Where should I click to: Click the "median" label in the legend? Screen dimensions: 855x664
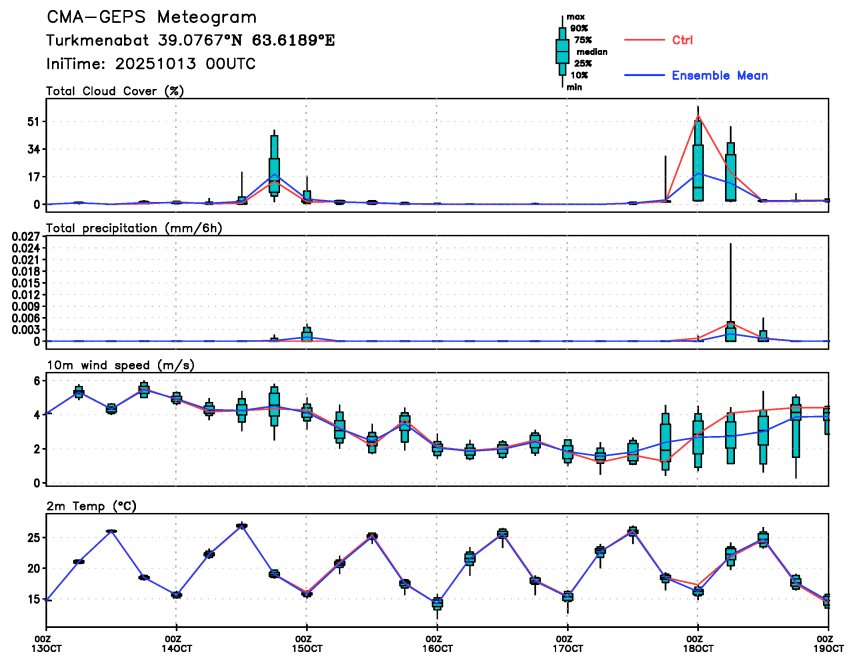click(x=591, y=51)
